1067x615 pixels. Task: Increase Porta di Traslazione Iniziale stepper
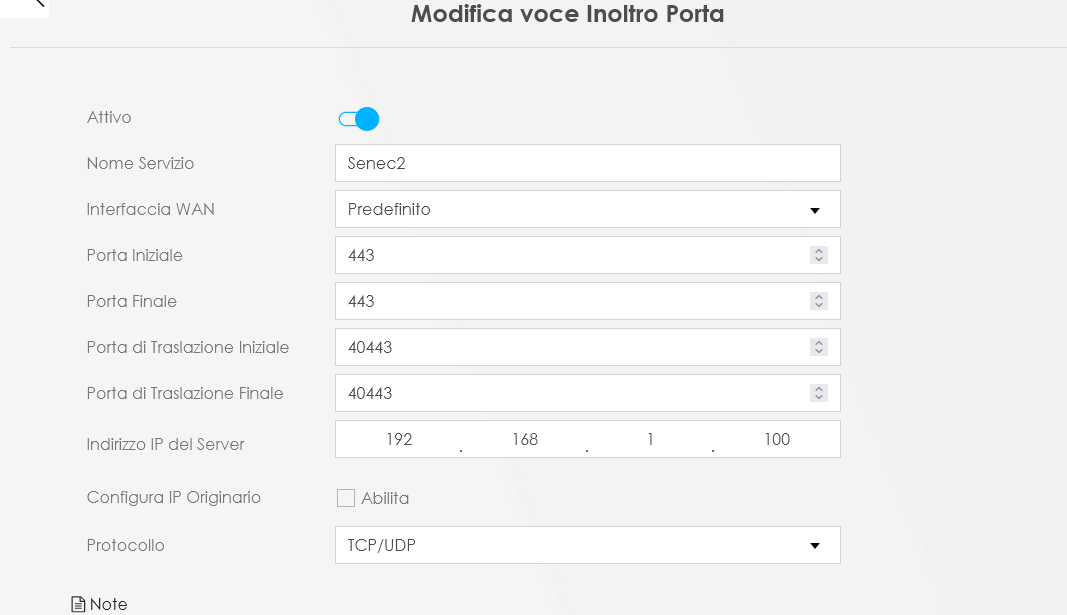tap(819, 343)
